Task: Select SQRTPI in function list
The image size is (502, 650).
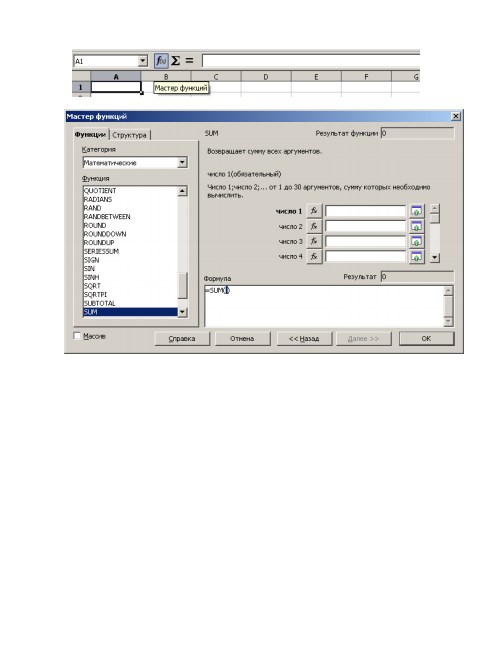Action: click(x=130, y=295)
